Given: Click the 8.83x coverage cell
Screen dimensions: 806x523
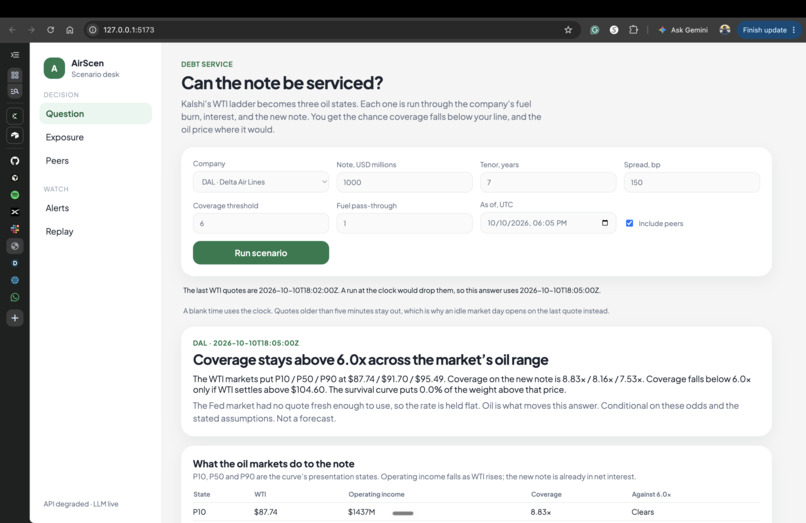Looking at the screenshot, I should (x=541, y=512).
